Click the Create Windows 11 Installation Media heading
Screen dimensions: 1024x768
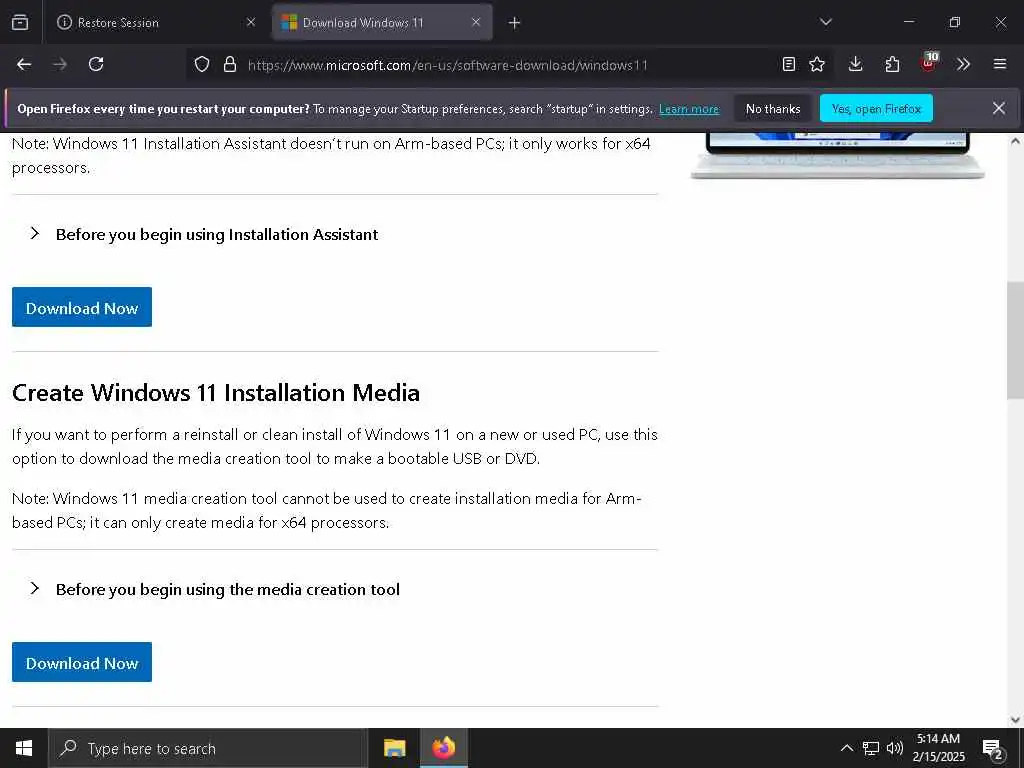point(216,392)
